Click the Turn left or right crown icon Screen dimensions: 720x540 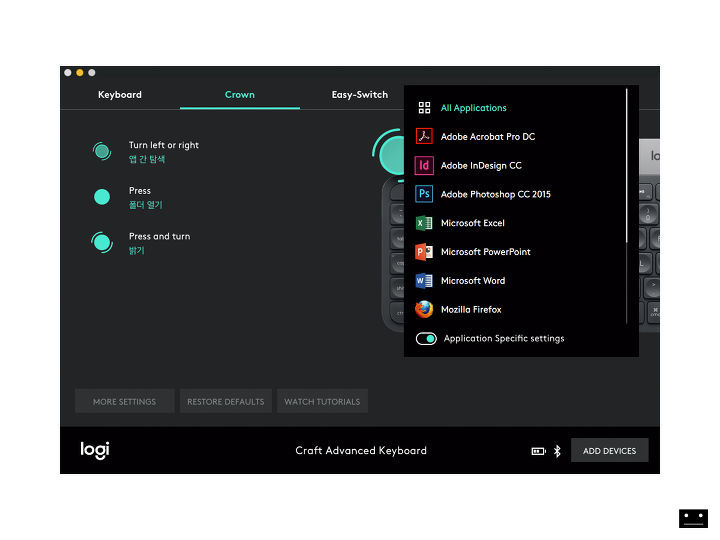pos(102,151)
